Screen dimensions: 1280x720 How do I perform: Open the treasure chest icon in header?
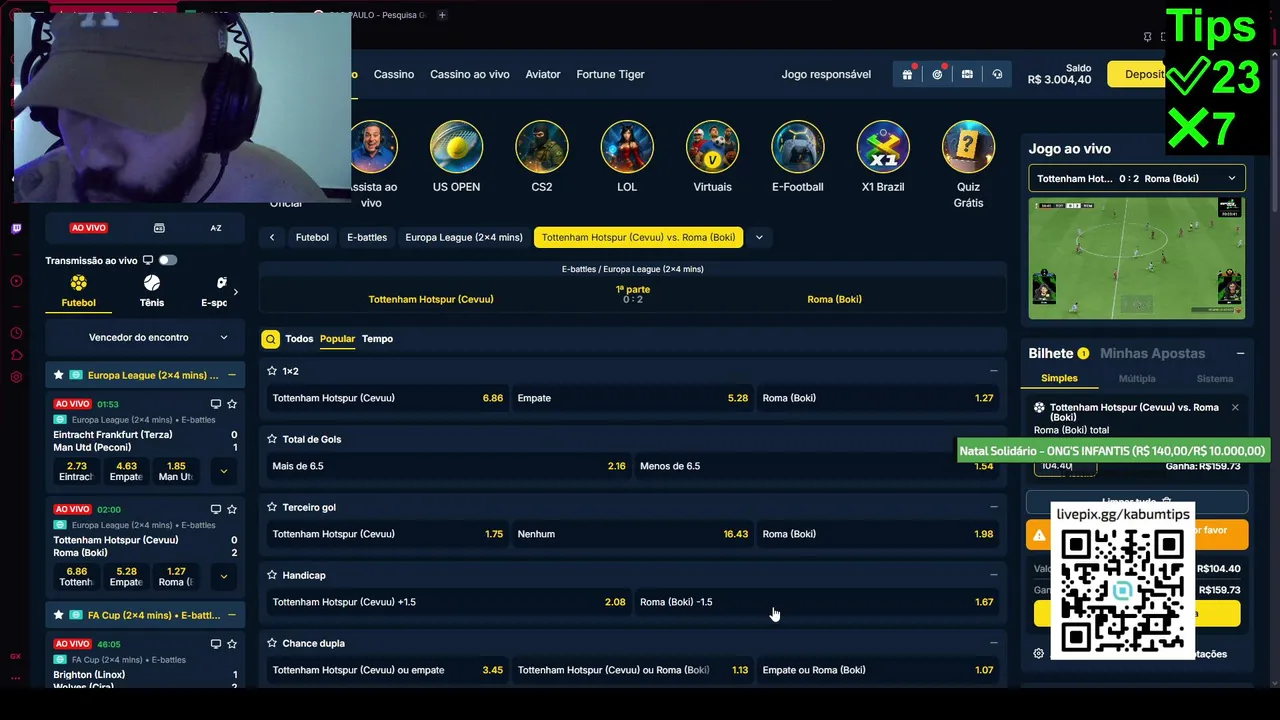point(967,74)
